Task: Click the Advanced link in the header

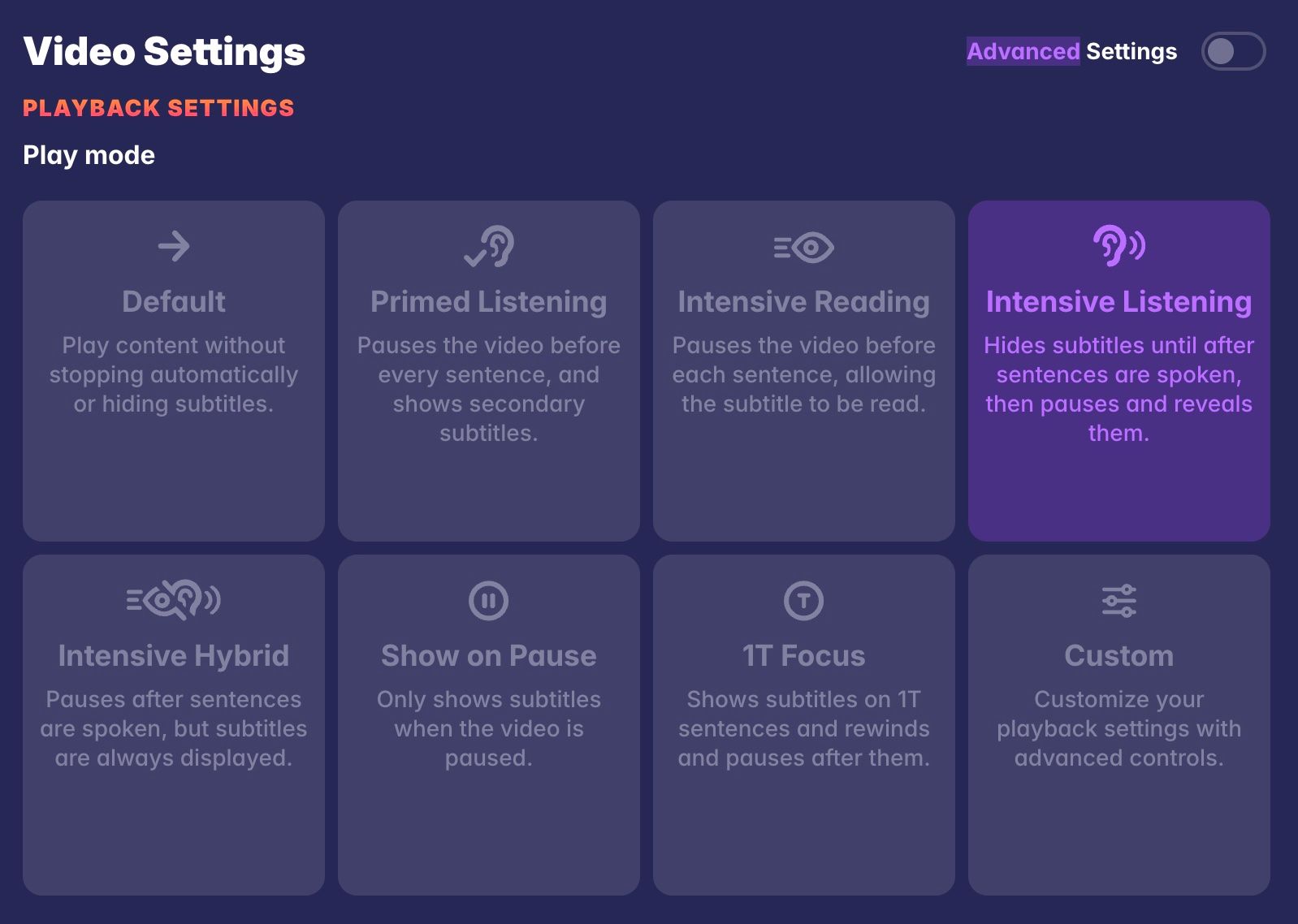Action: tap(1023, 50)
